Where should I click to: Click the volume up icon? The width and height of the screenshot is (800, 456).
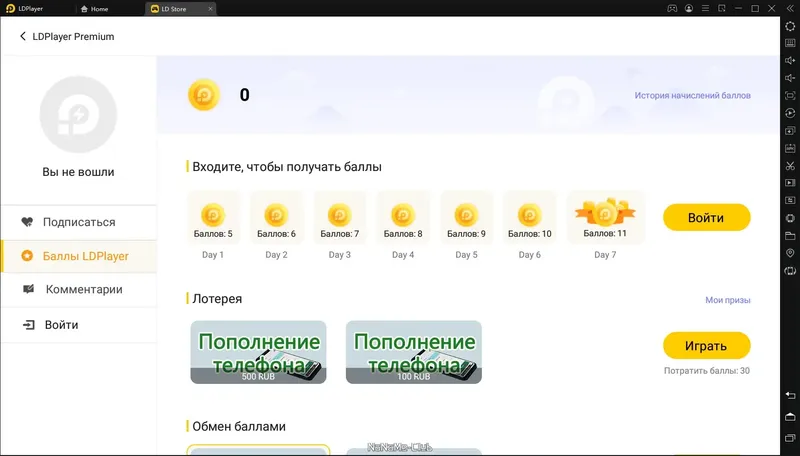click(790, 61)
